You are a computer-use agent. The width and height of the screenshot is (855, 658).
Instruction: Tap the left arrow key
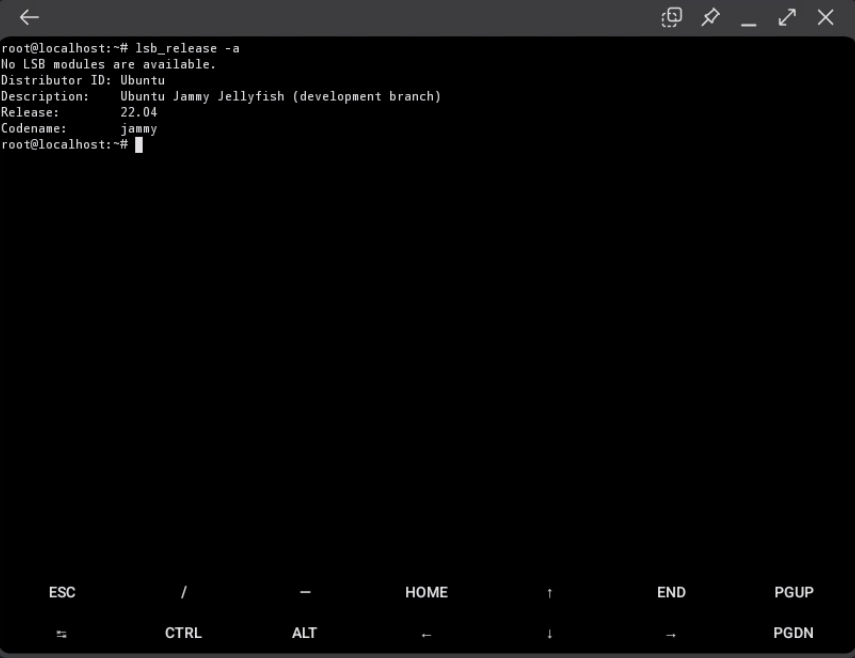point(426,635)
